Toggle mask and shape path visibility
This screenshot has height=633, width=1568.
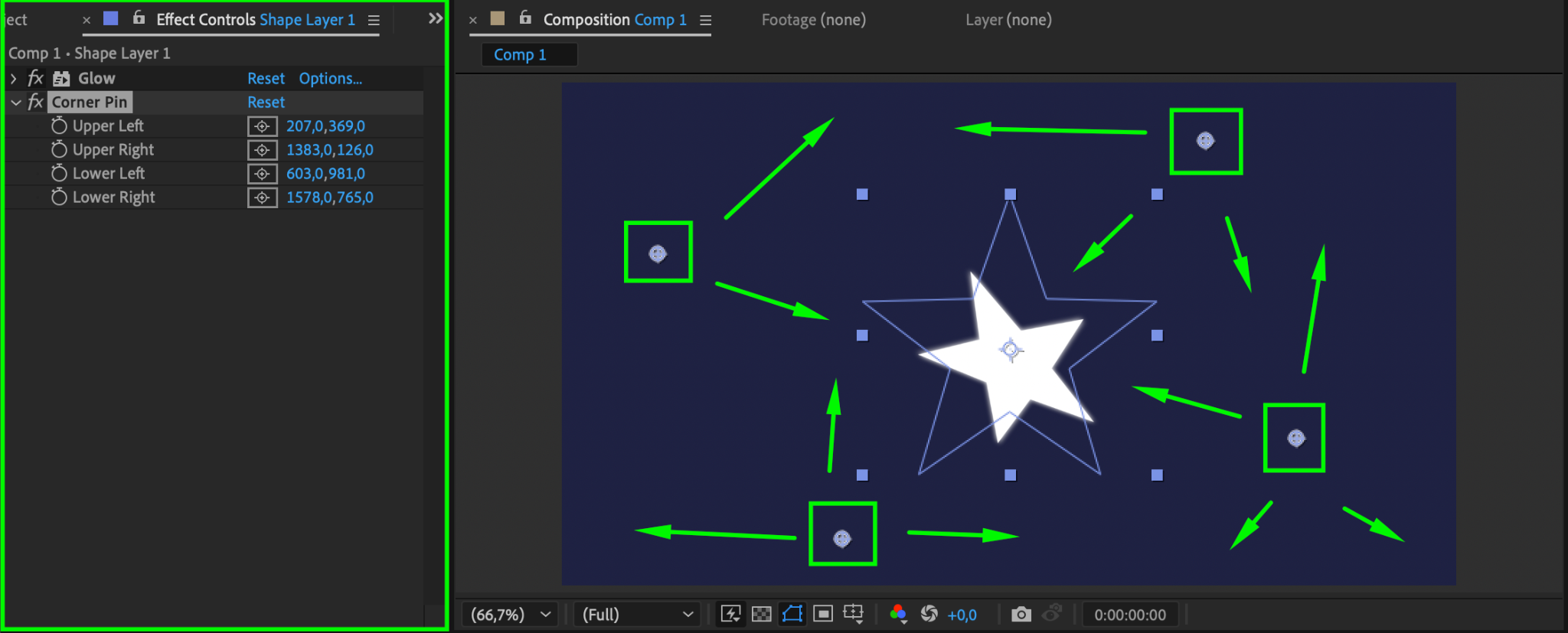tap(792, 614)
